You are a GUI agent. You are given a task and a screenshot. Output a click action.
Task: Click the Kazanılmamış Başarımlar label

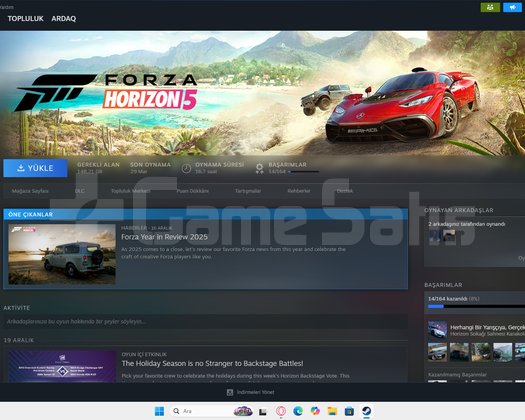click(457, 374)
